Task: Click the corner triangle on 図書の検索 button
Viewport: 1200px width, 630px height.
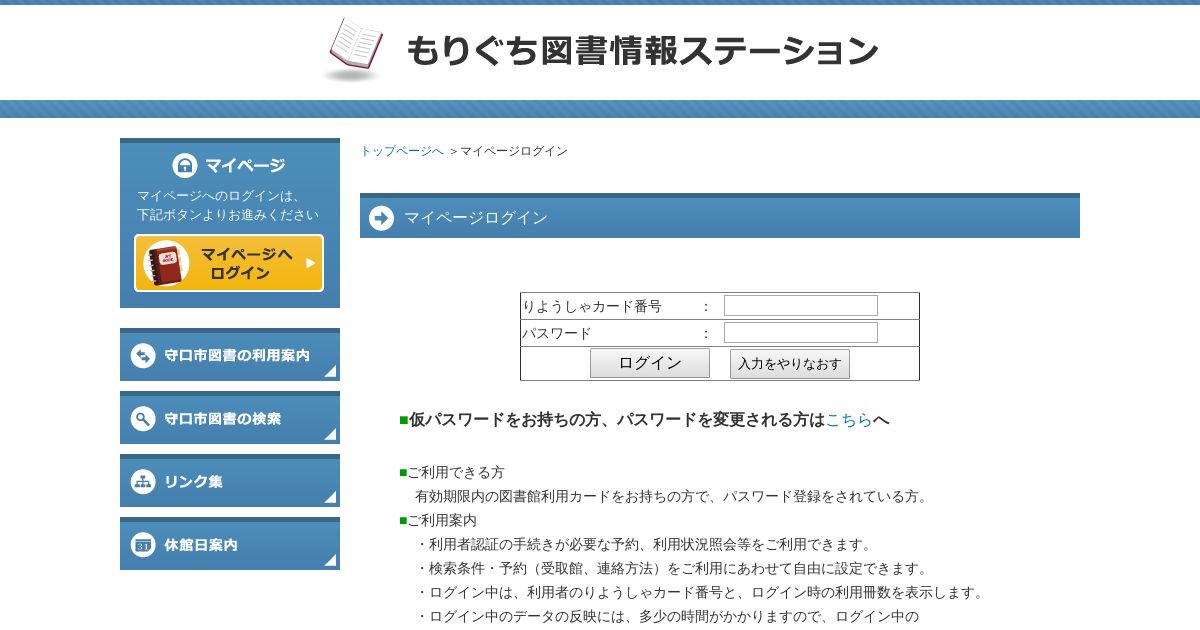Action: tap(330, 434)
